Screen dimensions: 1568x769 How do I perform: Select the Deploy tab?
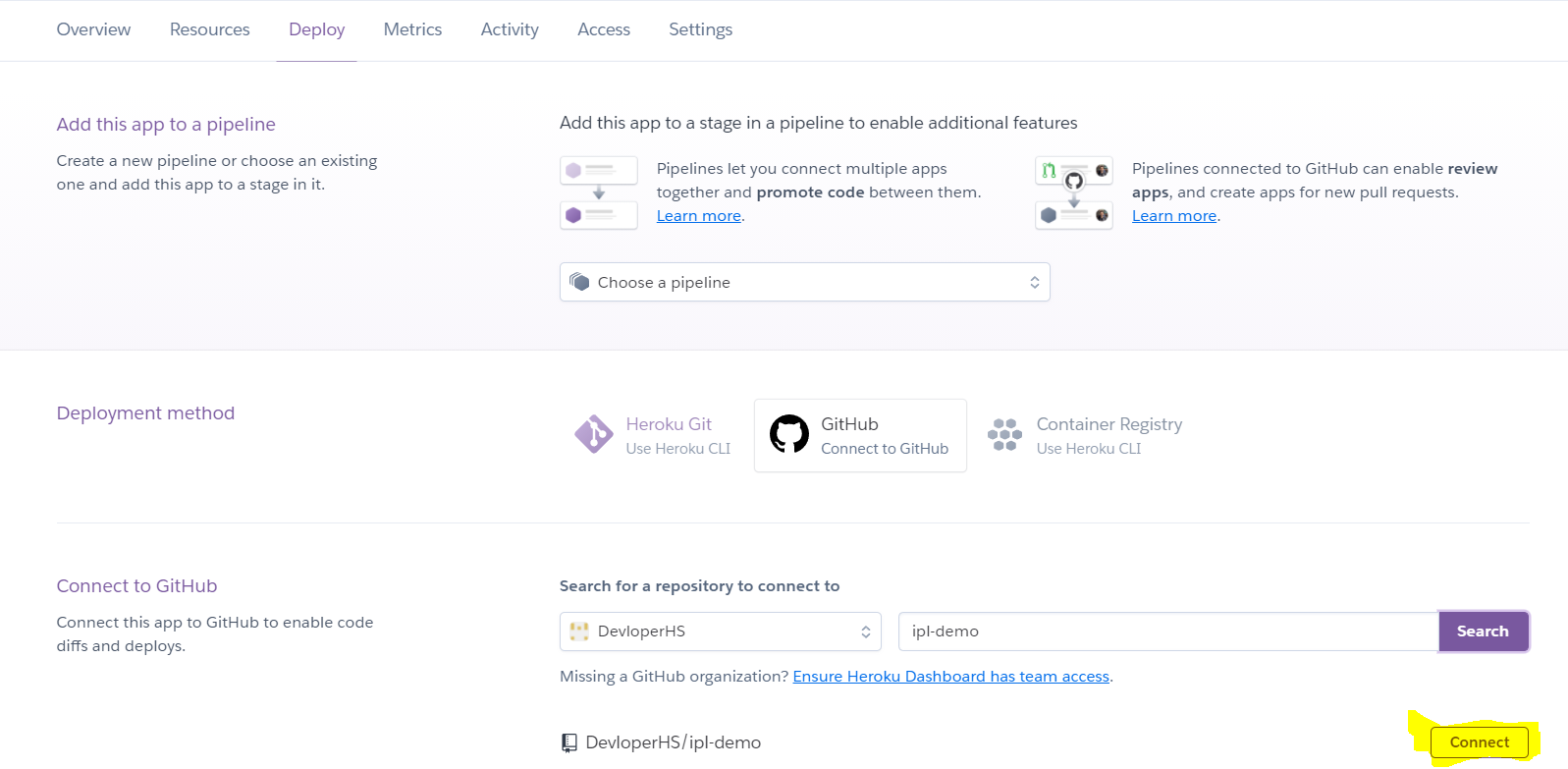click(316, 29)
